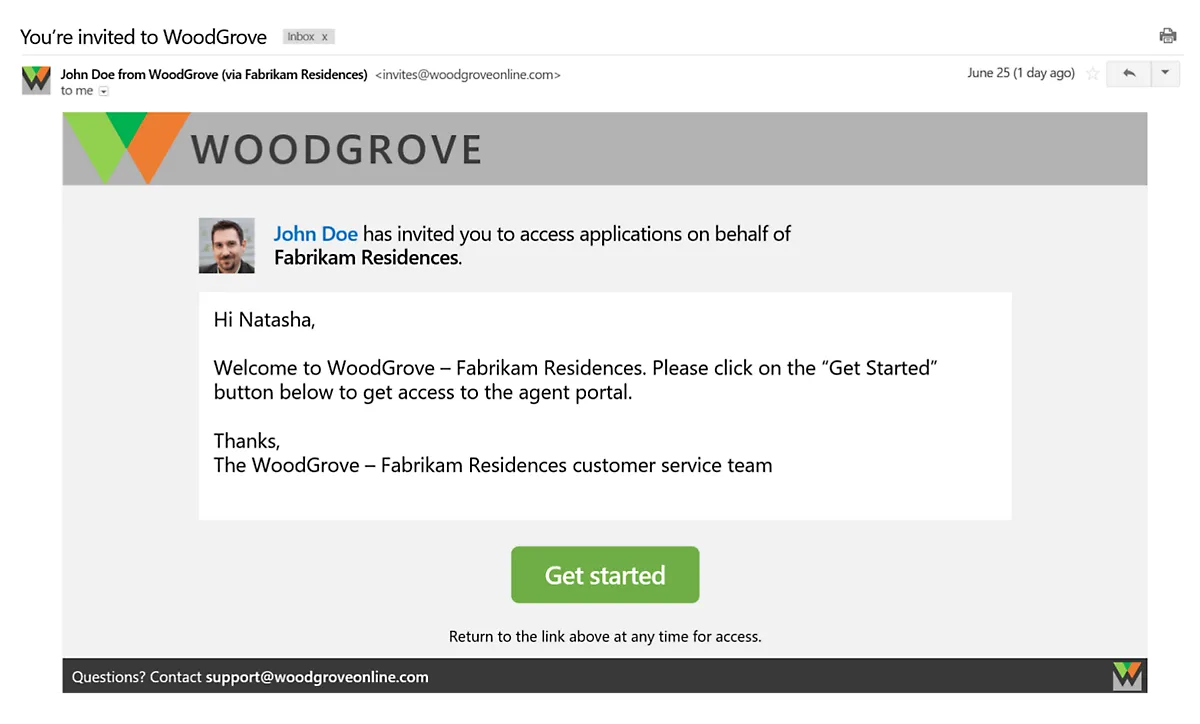Click the bold 'Fabrikam Residences.' text
This screenshot has height=724, width=1200.
point(368,258)
